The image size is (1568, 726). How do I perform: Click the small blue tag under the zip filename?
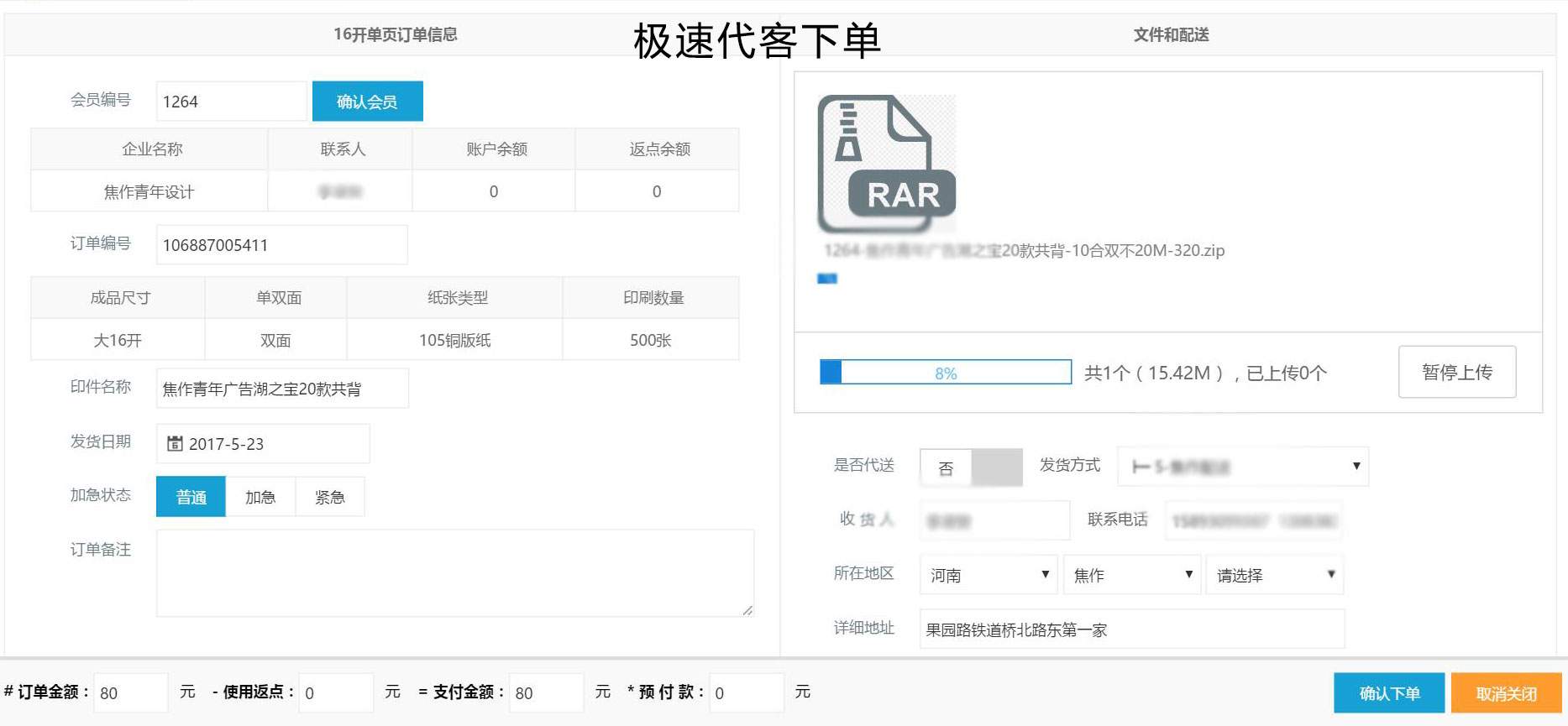[x=827, y=279]
